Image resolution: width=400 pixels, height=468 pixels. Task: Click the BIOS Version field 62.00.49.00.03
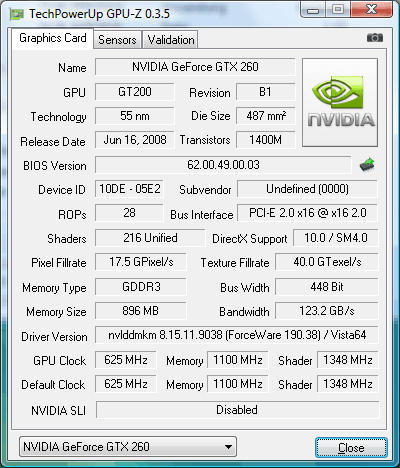[223, 165]
